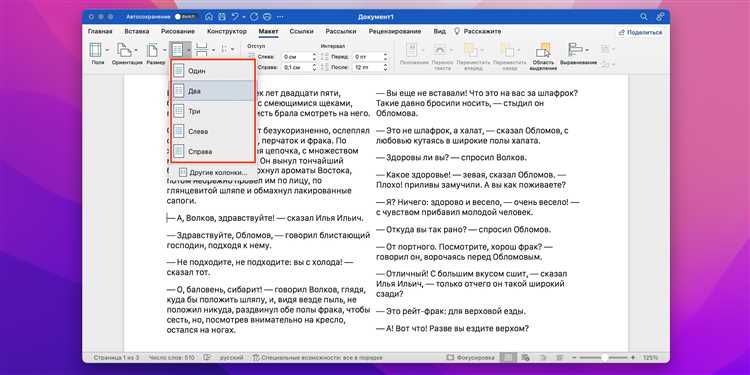This screenshot has width=750, height=375.
Task: Click the Save icon in the title bar
Action: coord(221,17)
